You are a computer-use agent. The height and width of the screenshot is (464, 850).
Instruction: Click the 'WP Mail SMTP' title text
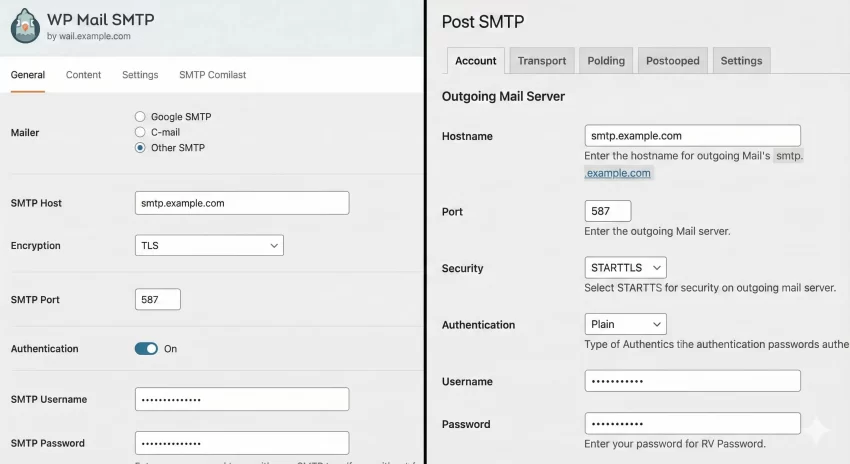tap(100, 19)
